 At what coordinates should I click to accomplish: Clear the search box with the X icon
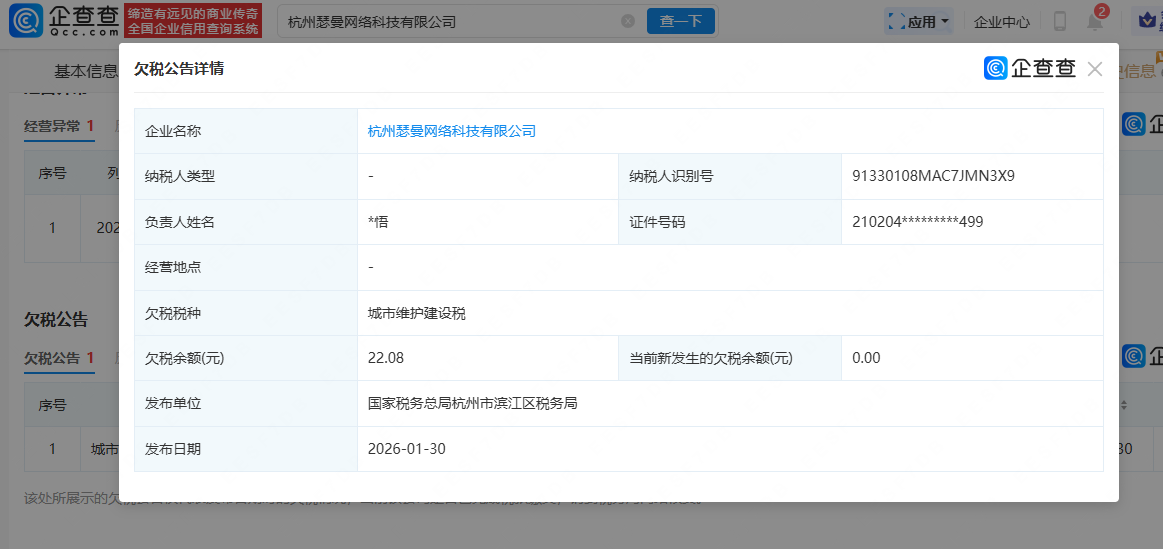coord(627,21)
